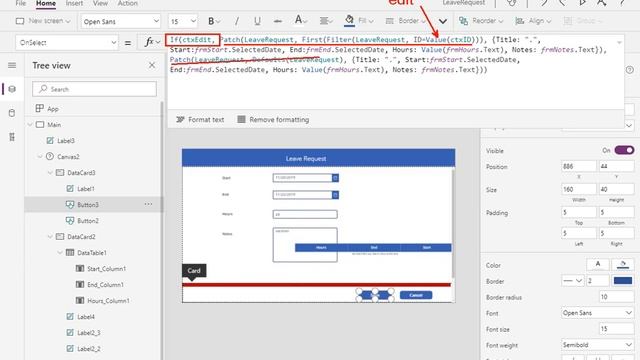Click the text color A button in properties
Image resolution: width=640 pixels, height=360 pixels.
598,264
